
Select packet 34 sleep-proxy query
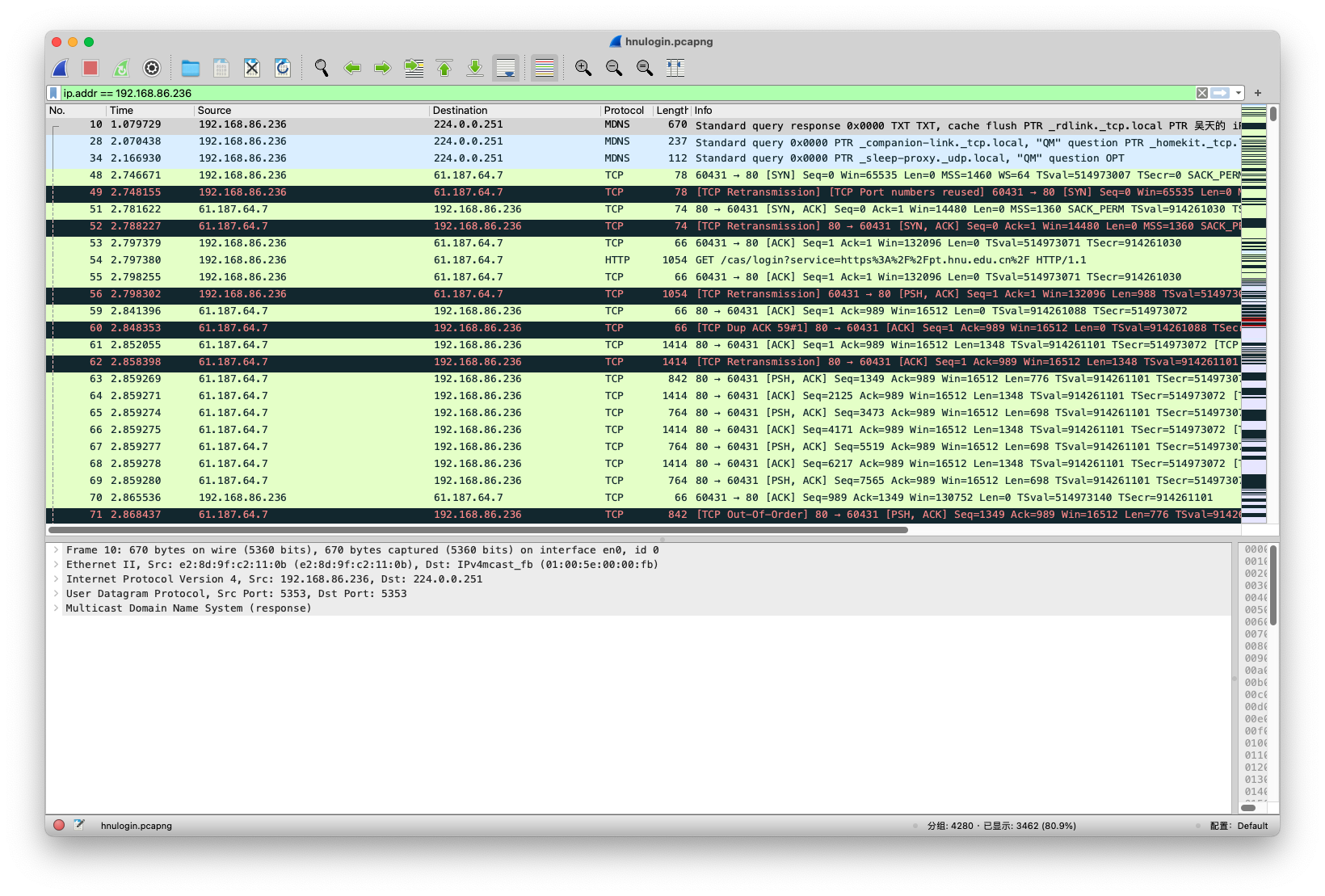(643, 159)
